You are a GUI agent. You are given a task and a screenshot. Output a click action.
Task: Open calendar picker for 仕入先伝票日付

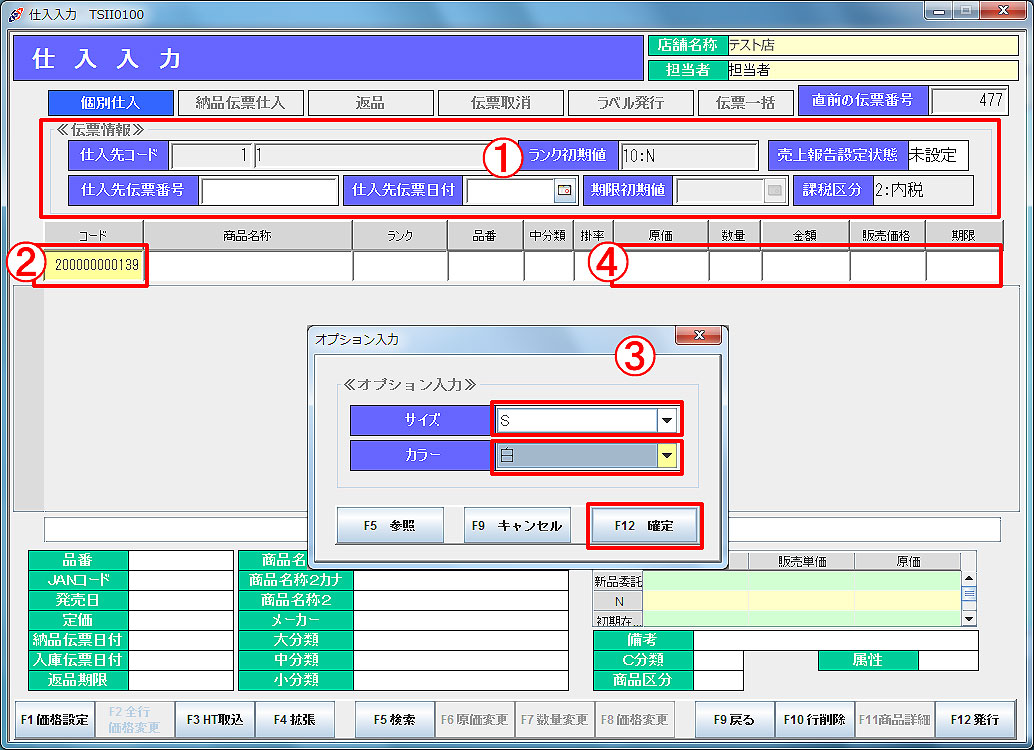[x=565, y=190]
